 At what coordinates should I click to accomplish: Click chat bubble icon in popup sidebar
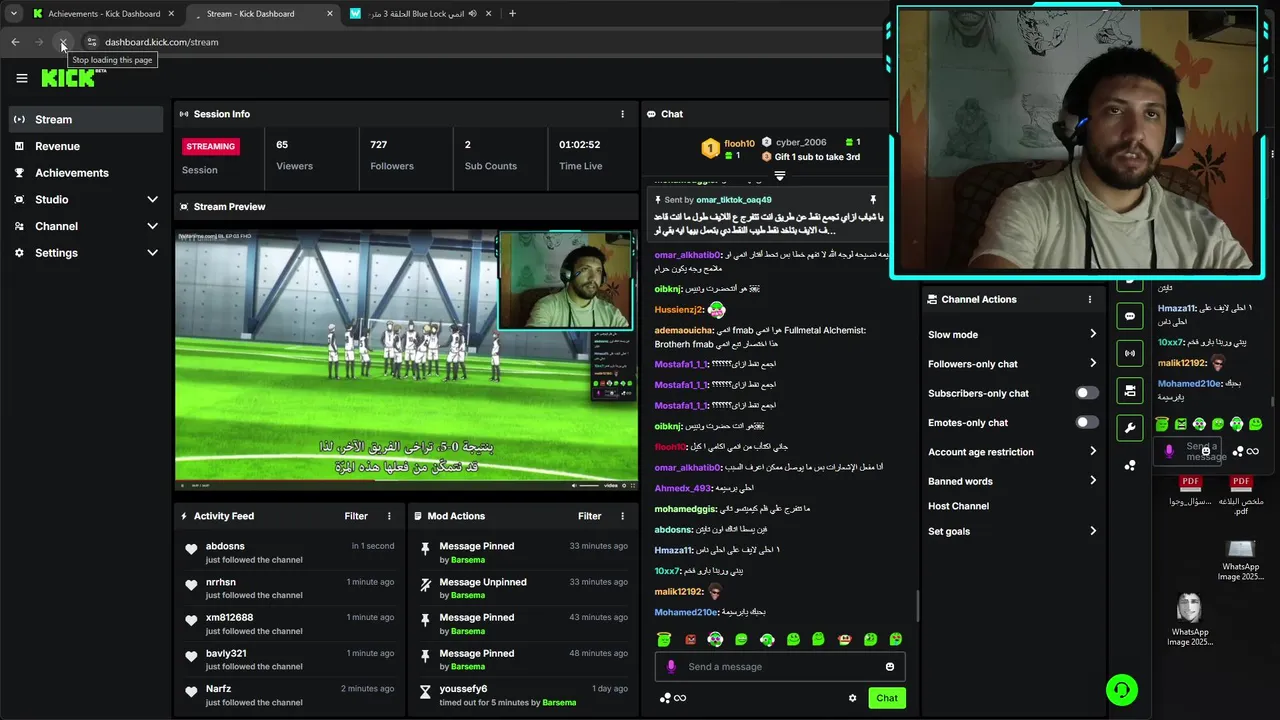pyautogui.click(x=1129, y=316)
